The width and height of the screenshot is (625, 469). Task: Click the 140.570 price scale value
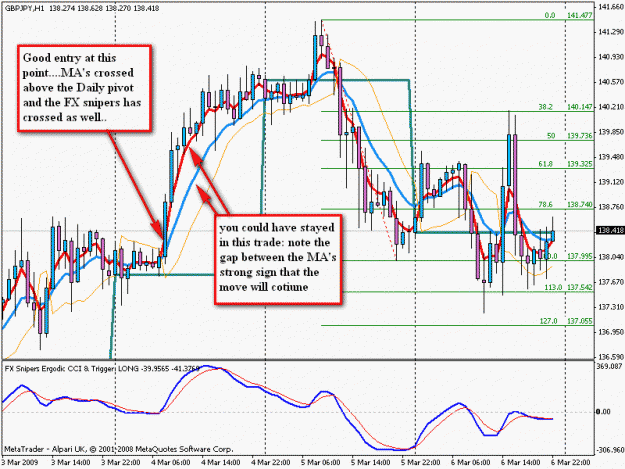pyautogui.click(x=611, y=82)
